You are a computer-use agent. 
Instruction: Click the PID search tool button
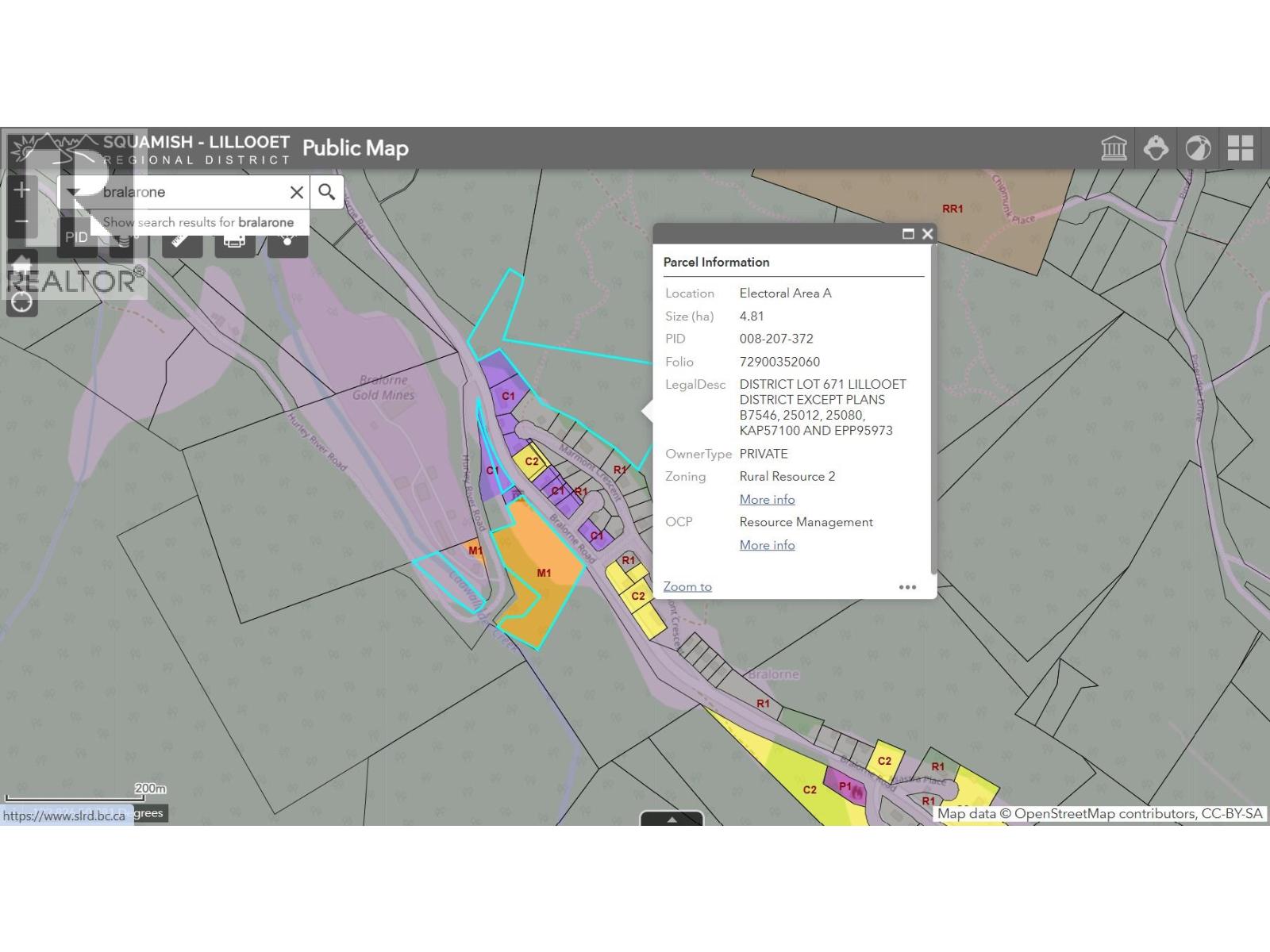point(77,238)
